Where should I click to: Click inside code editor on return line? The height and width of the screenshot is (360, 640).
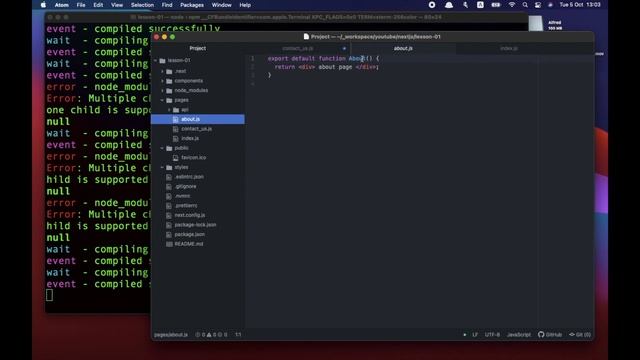point(327,67)
